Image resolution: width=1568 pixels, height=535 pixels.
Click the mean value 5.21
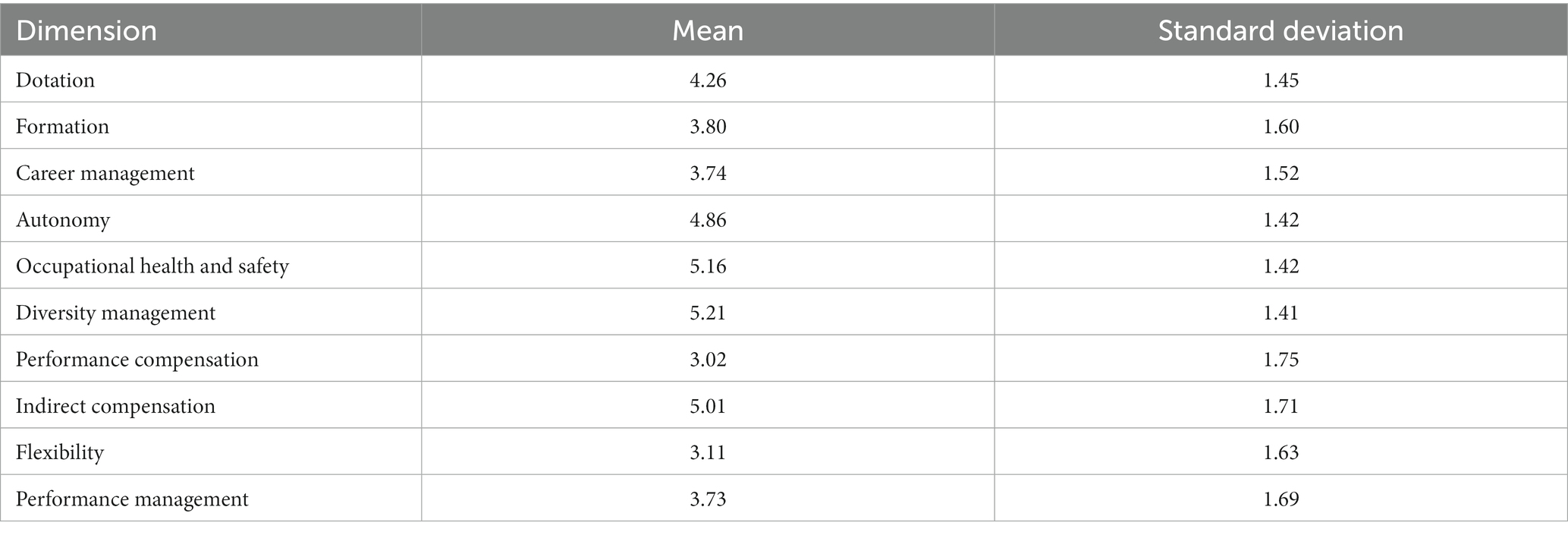(x=708, y=313)
